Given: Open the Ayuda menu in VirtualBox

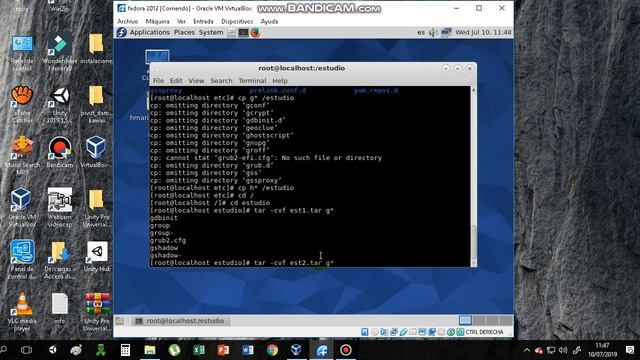Looking at the screenshot, I should [269, 21].
